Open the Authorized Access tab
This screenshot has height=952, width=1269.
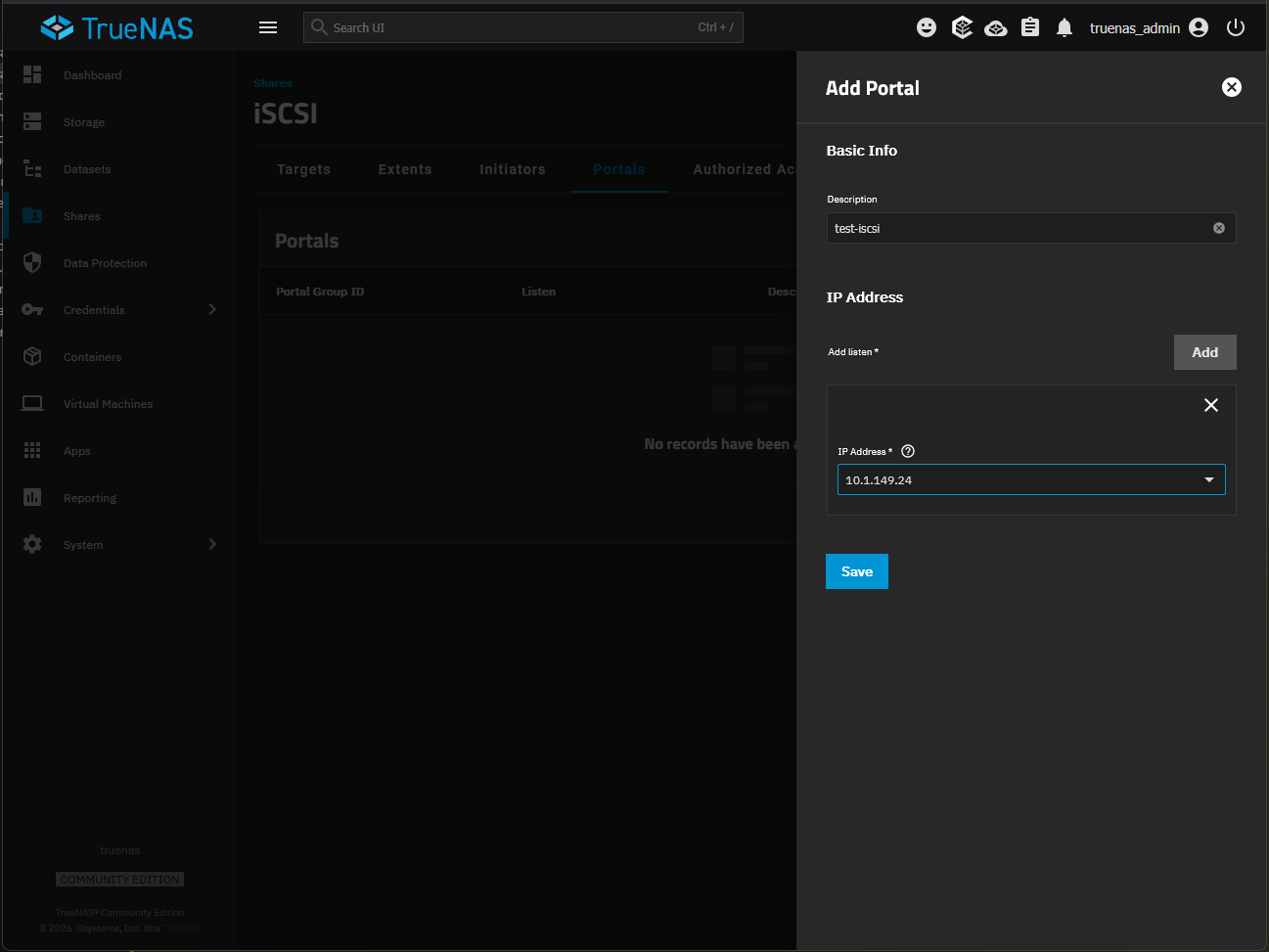coord(744,169)
